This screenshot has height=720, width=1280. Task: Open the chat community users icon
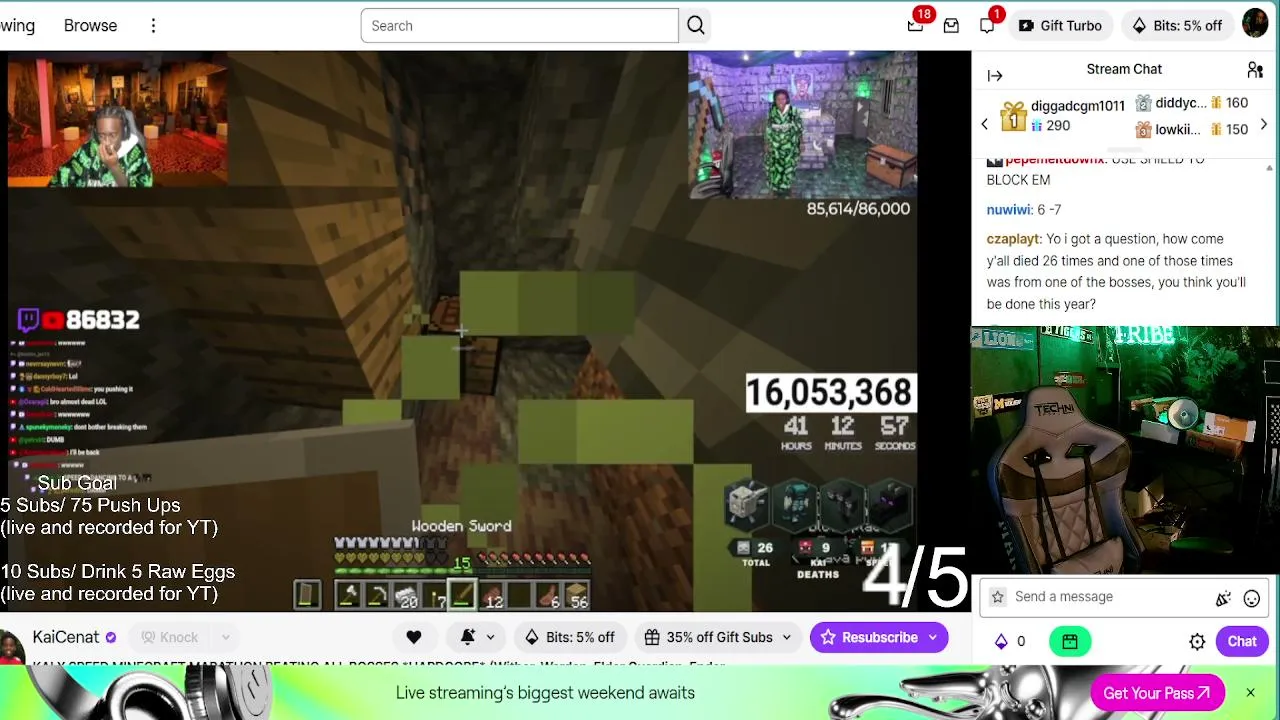[x=1255, y=70]
